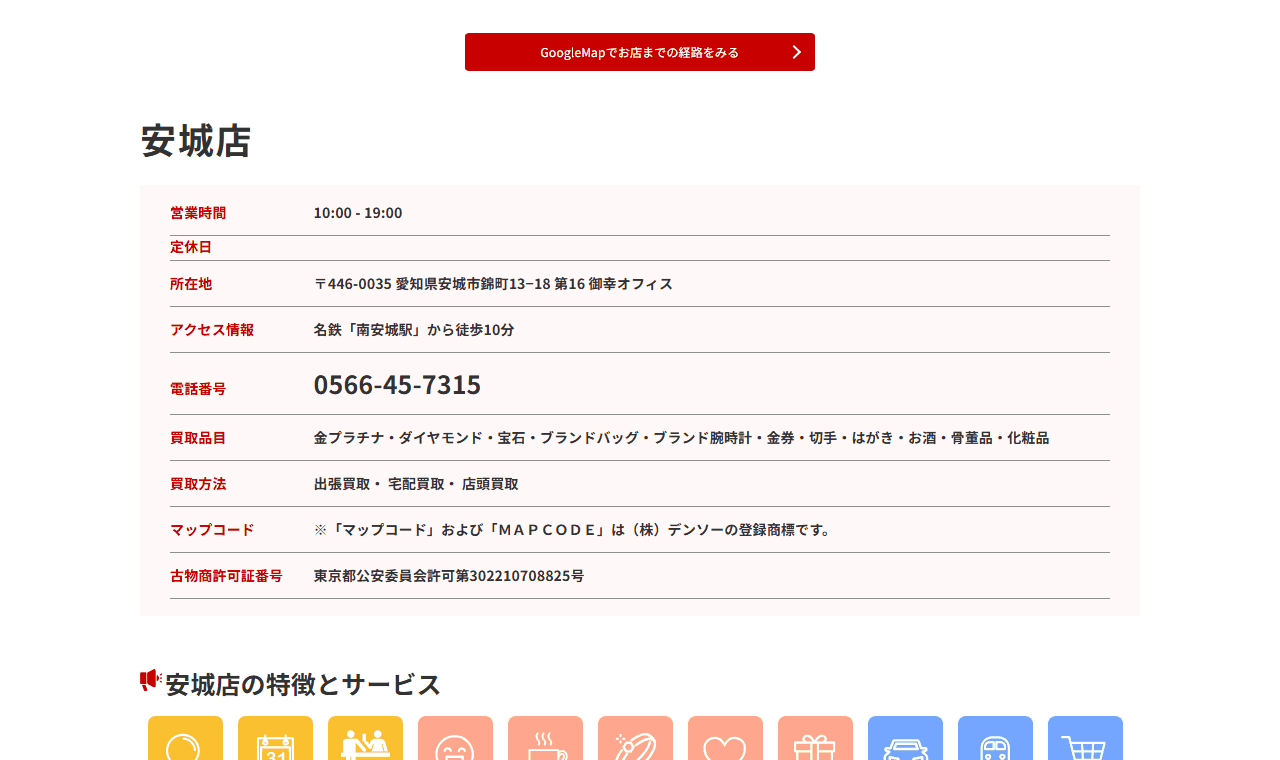This screenshot has height=760, width=1280.
Task: Select the heart icon tile
Action: click(725, 738)
